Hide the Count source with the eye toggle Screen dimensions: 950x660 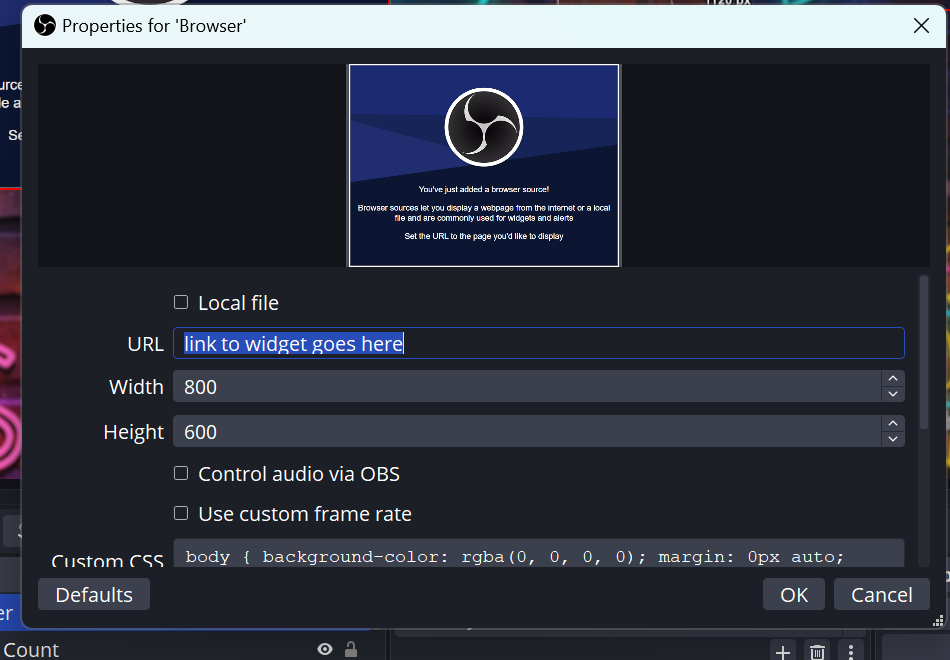pyautogui.click(x=324, y=649)
